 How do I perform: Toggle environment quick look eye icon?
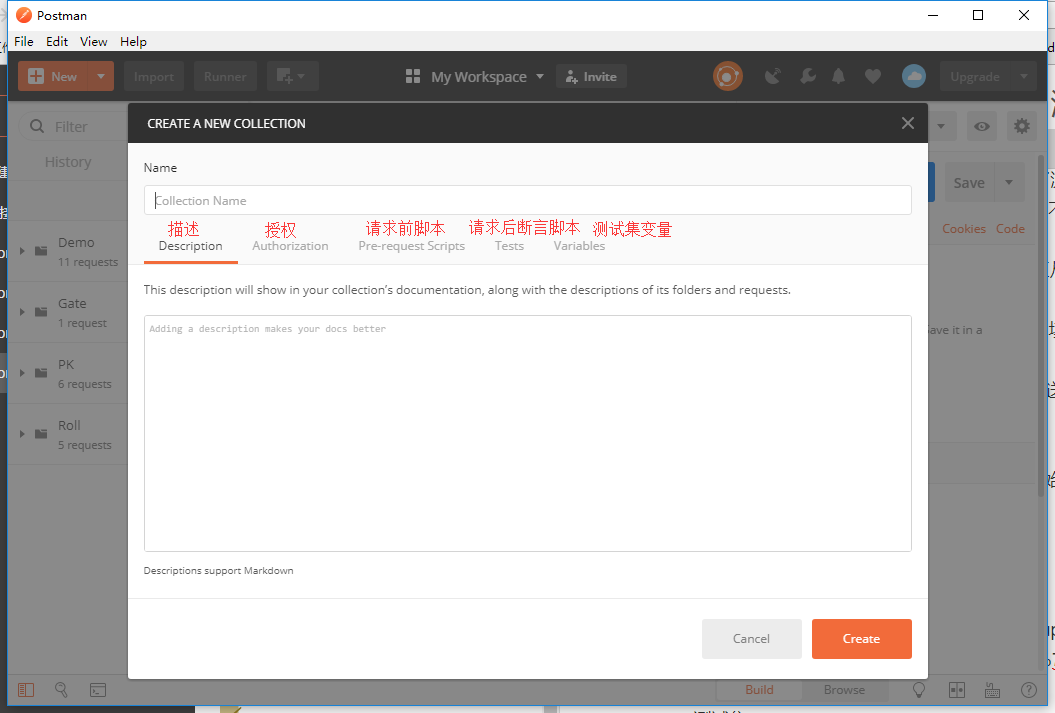(x=982, y=126)
